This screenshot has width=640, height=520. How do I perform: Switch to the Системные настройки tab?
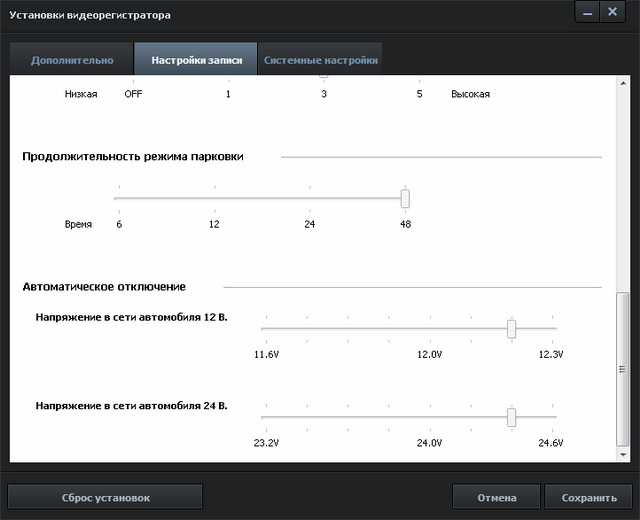click(320, 60)
